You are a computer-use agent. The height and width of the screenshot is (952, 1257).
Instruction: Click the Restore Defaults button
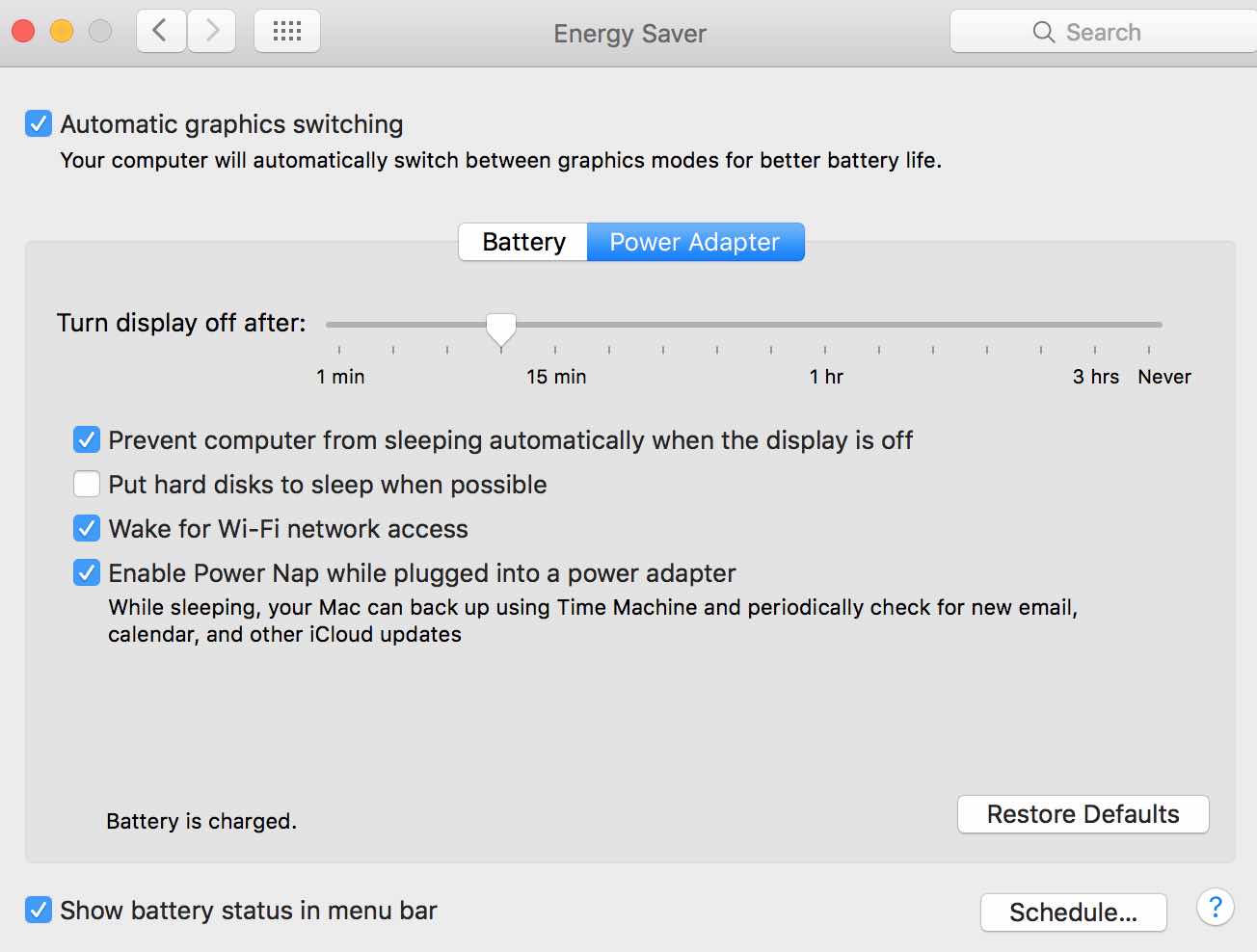pyautogui.click(x=1083, y=814)
